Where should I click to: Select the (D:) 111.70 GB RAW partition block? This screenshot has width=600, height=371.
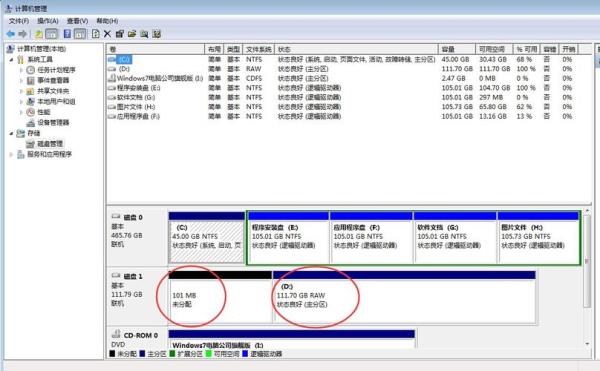click(404, 297)
